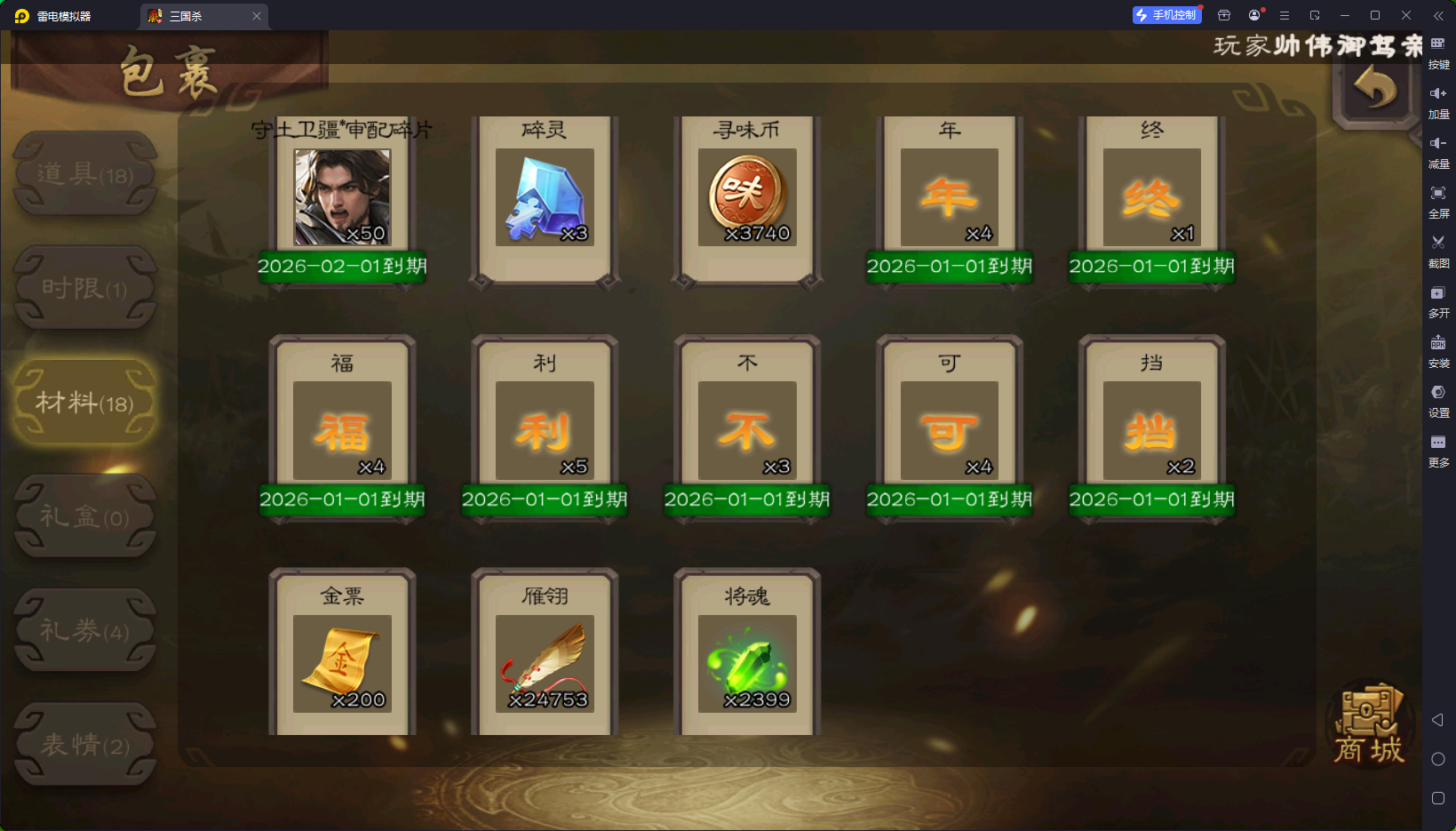
Task: Select the 雁翎 feather item
Action: 545,663
